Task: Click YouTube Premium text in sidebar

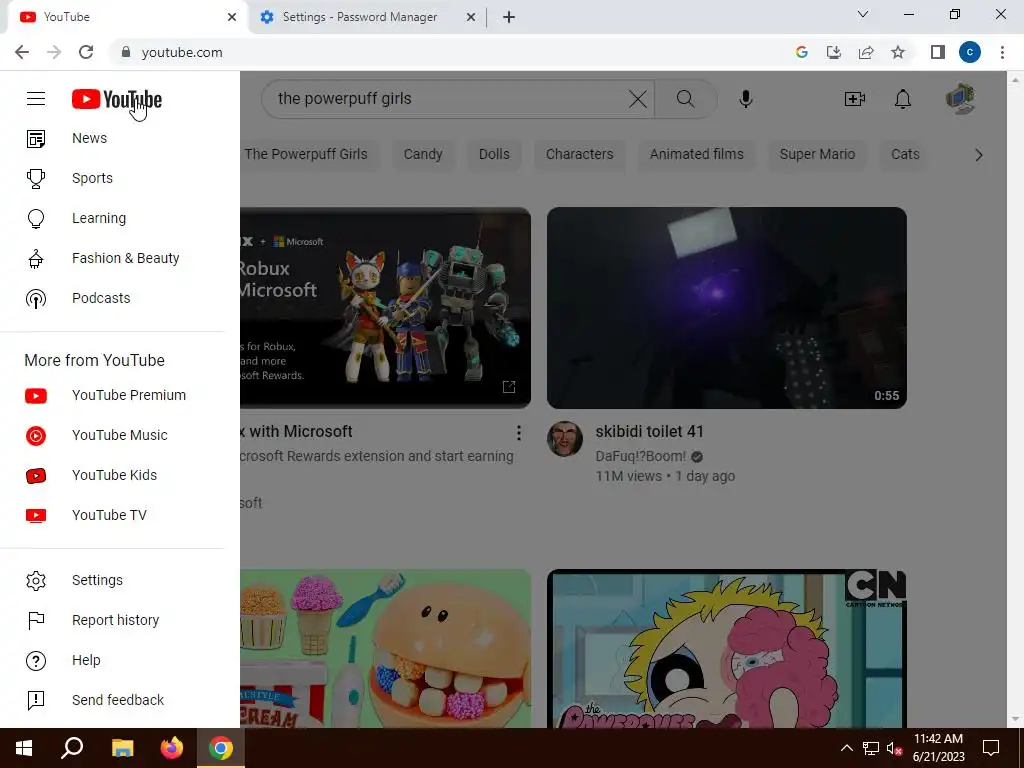Action: tap(129, 395)
